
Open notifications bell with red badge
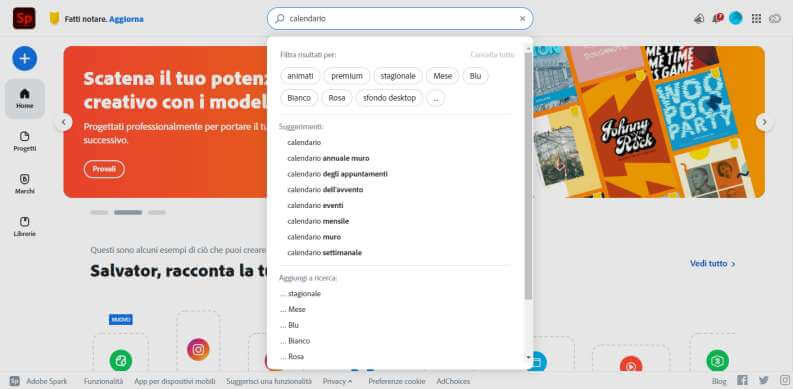coord(717,19)
